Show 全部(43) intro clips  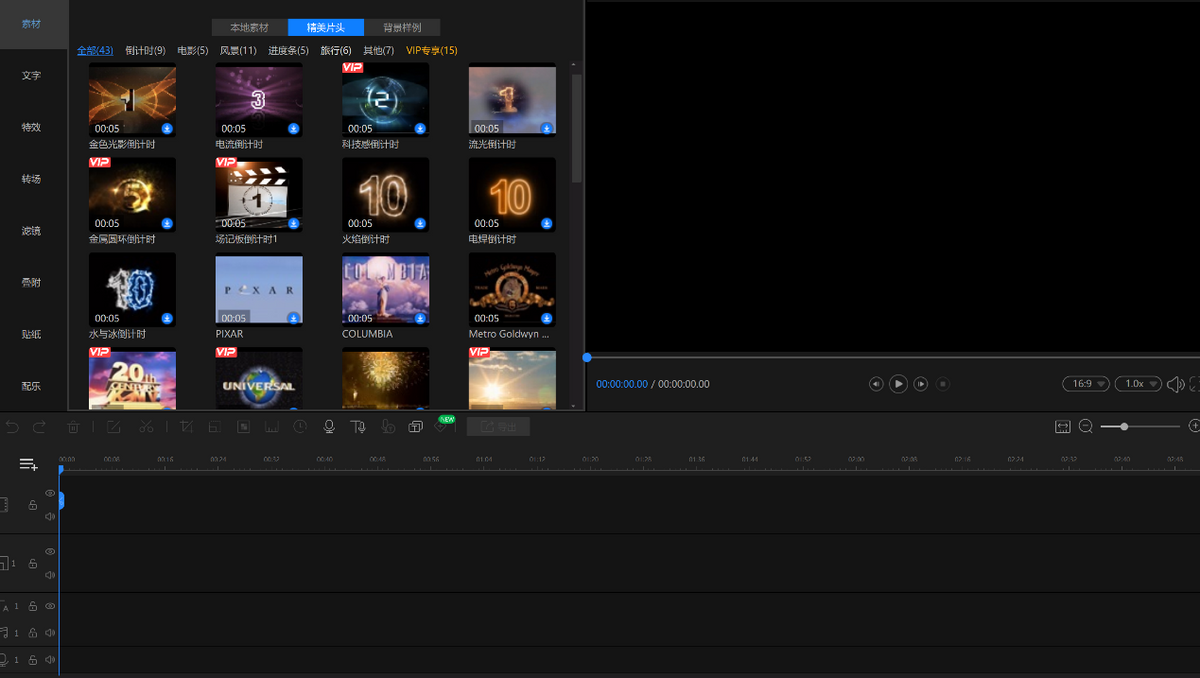coord(95,50)
